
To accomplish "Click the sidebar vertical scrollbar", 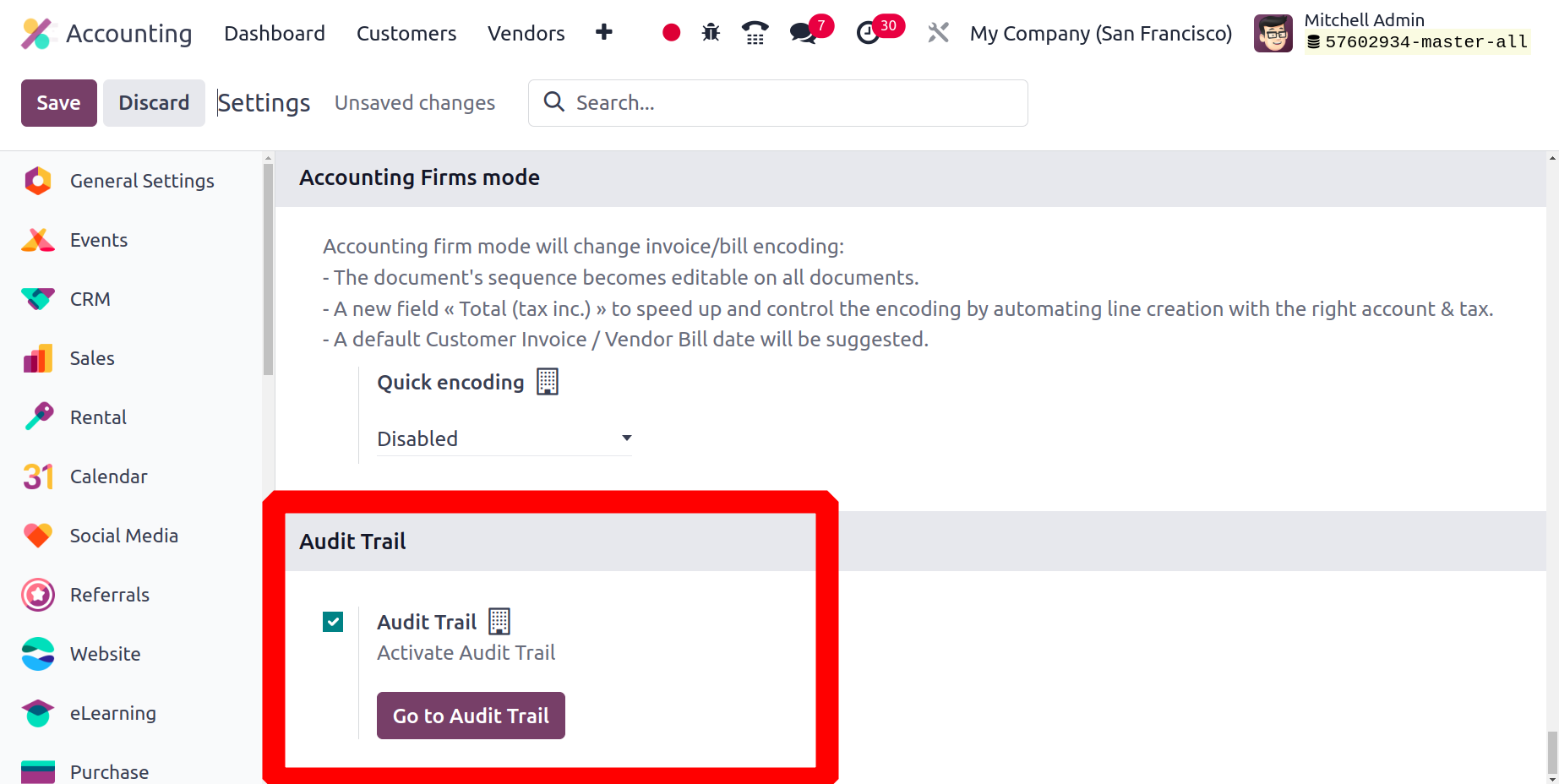I will point(268,270).
